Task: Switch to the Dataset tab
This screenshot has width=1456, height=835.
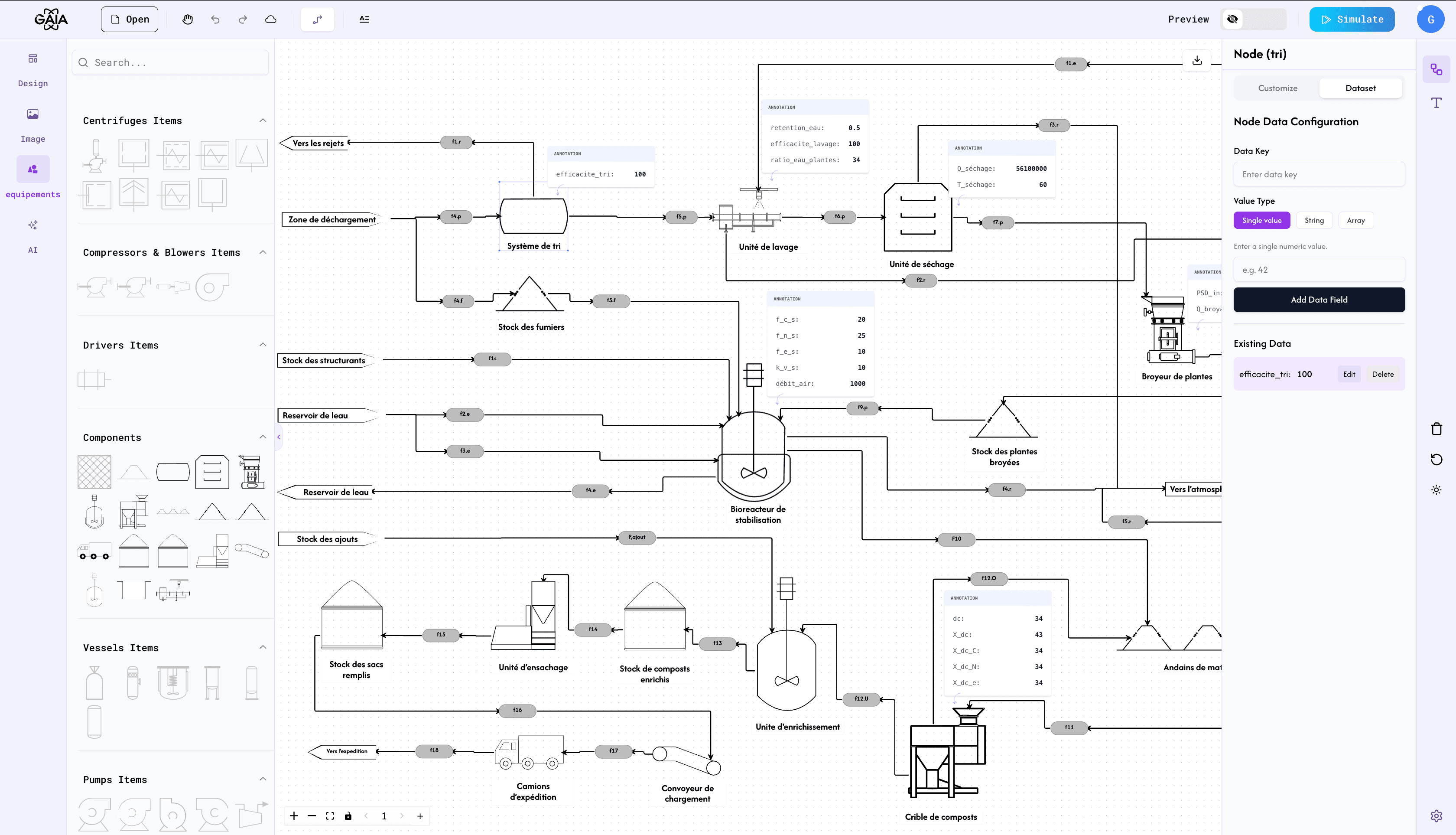Action: (1360, 88)
